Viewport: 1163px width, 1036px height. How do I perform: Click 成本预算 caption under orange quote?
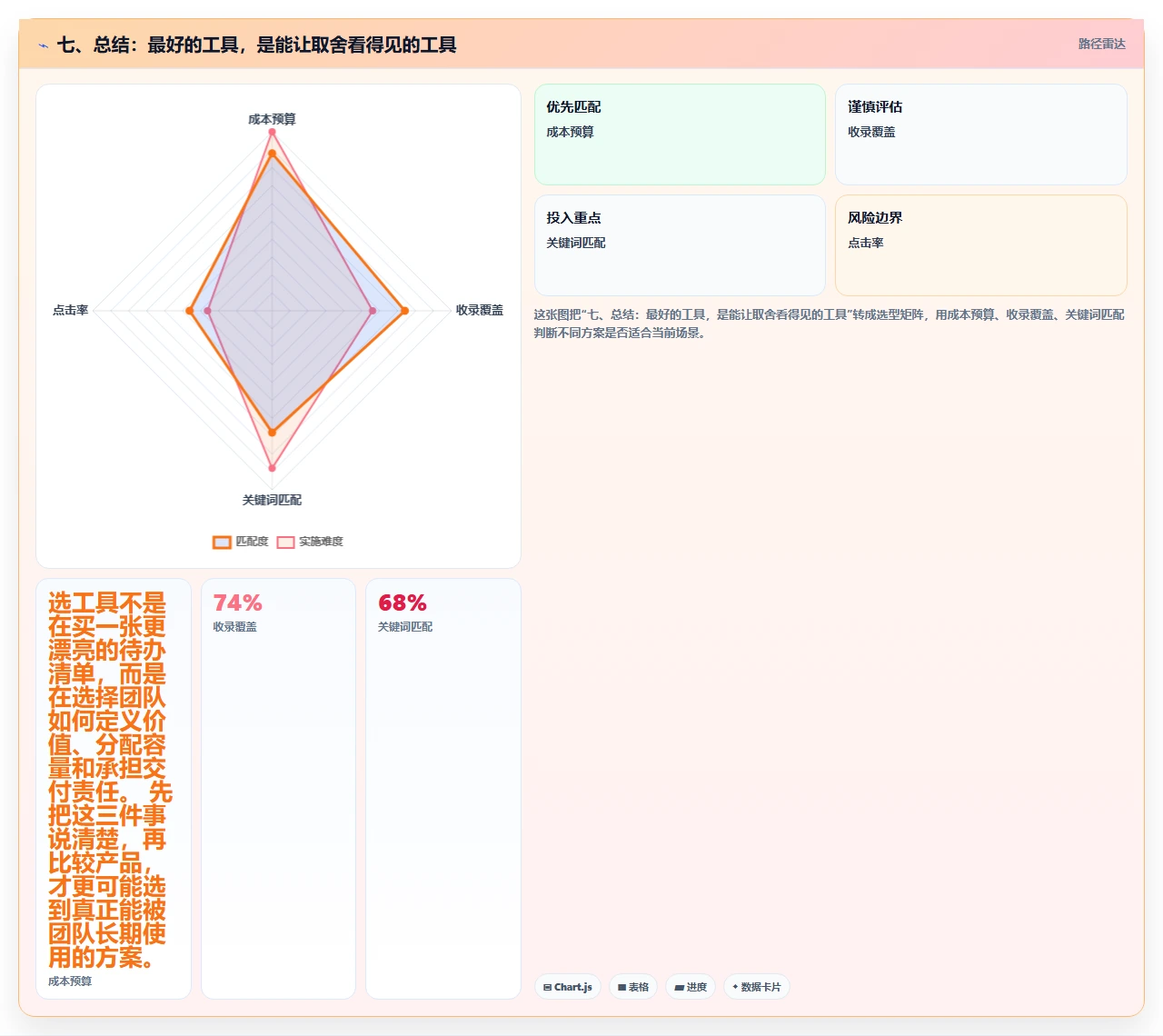70,981
